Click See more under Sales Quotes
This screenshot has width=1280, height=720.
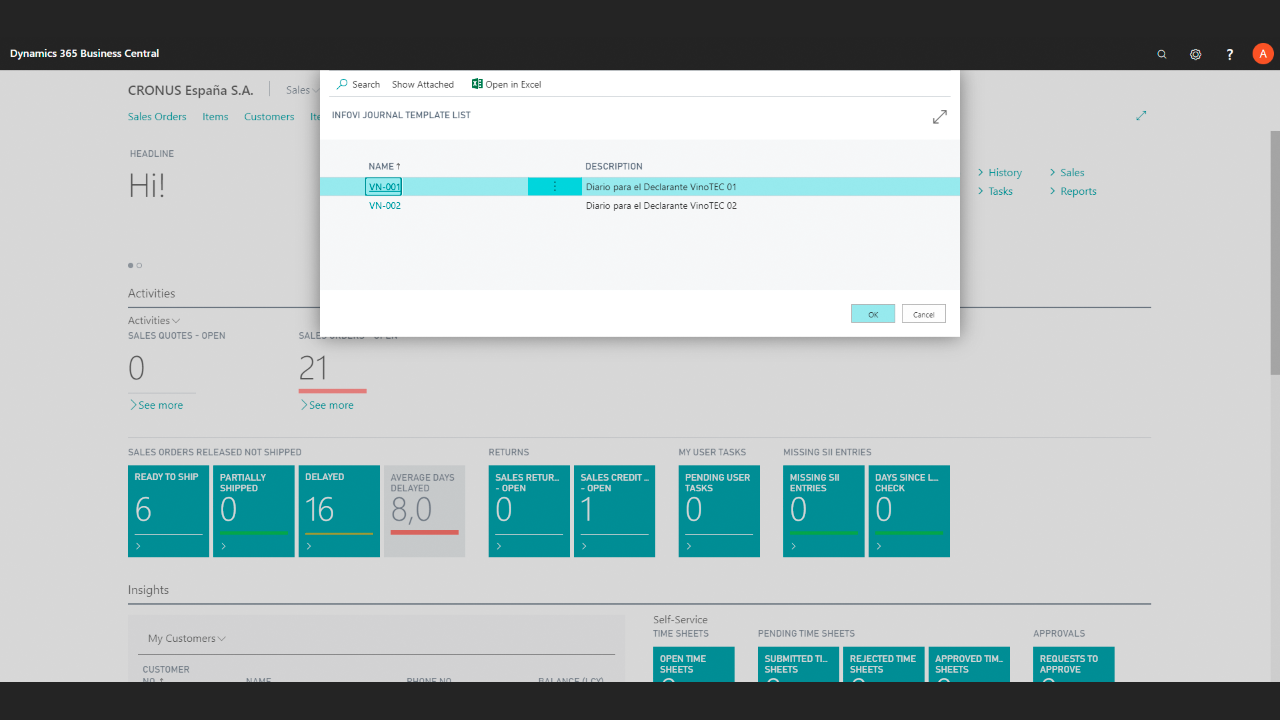point(156,405)
